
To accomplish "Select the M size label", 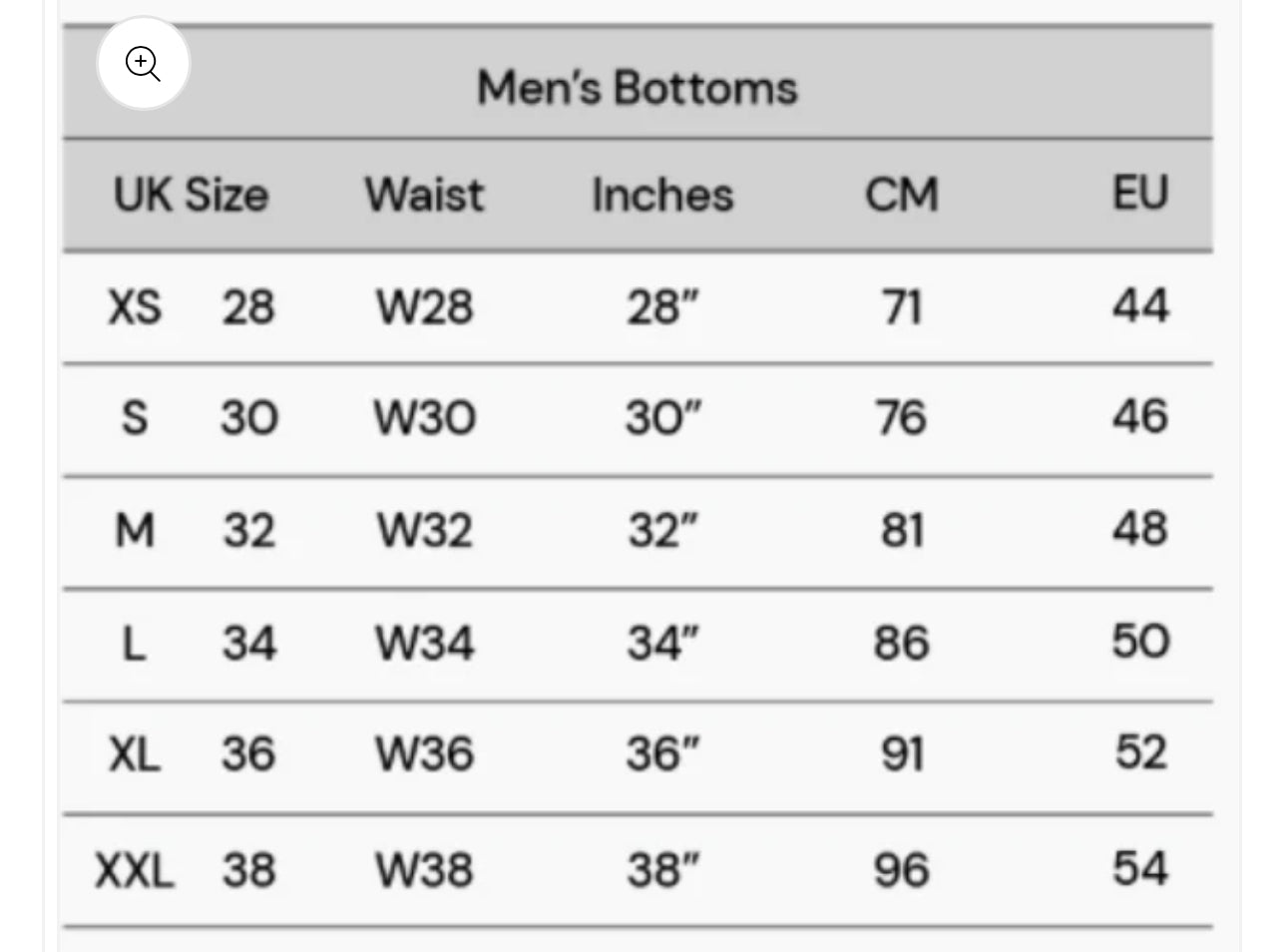I will click(135, 530).
